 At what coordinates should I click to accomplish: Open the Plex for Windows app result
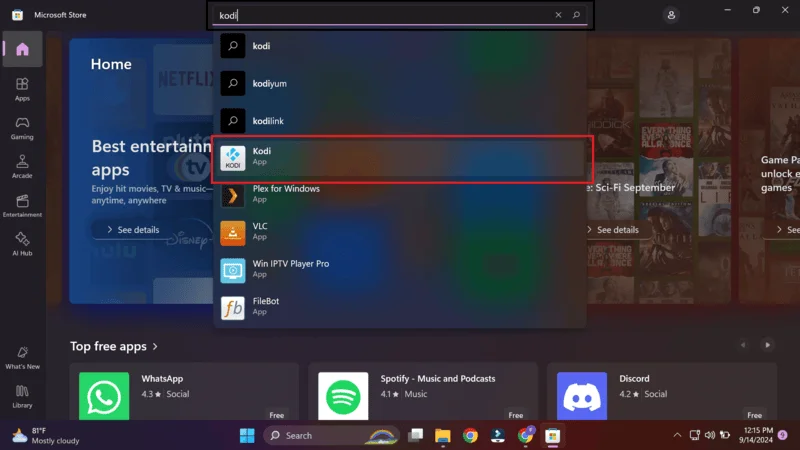(x=400, y=195)
